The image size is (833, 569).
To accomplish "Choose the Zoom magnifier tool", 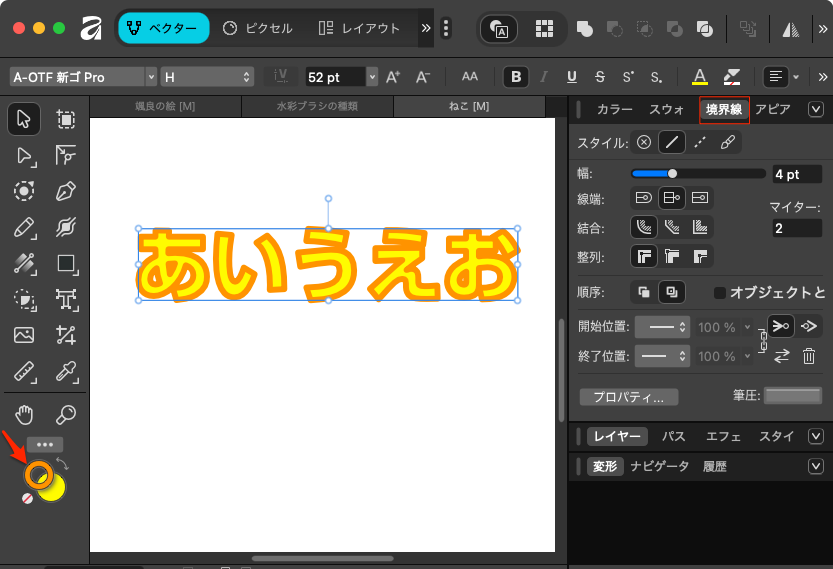I will coord(66,414).
